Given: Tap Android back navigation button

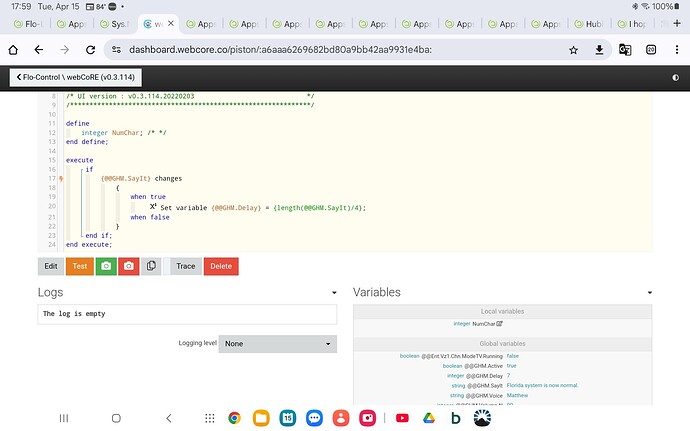Looking at the screenshot, I should (x=169, y=418).
